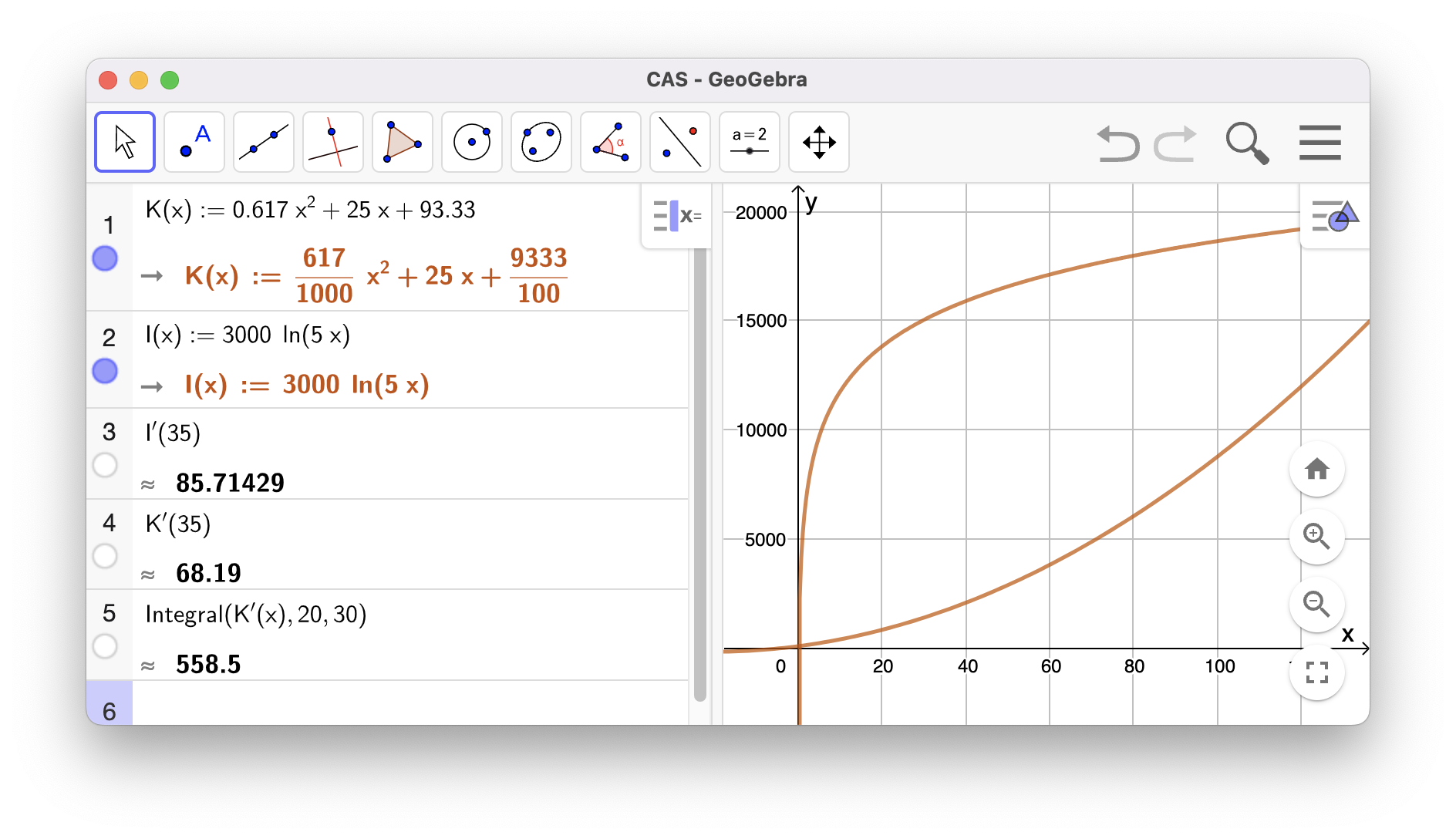
Task: Show row 5 Integral object marker
Action: coord(105,646)
